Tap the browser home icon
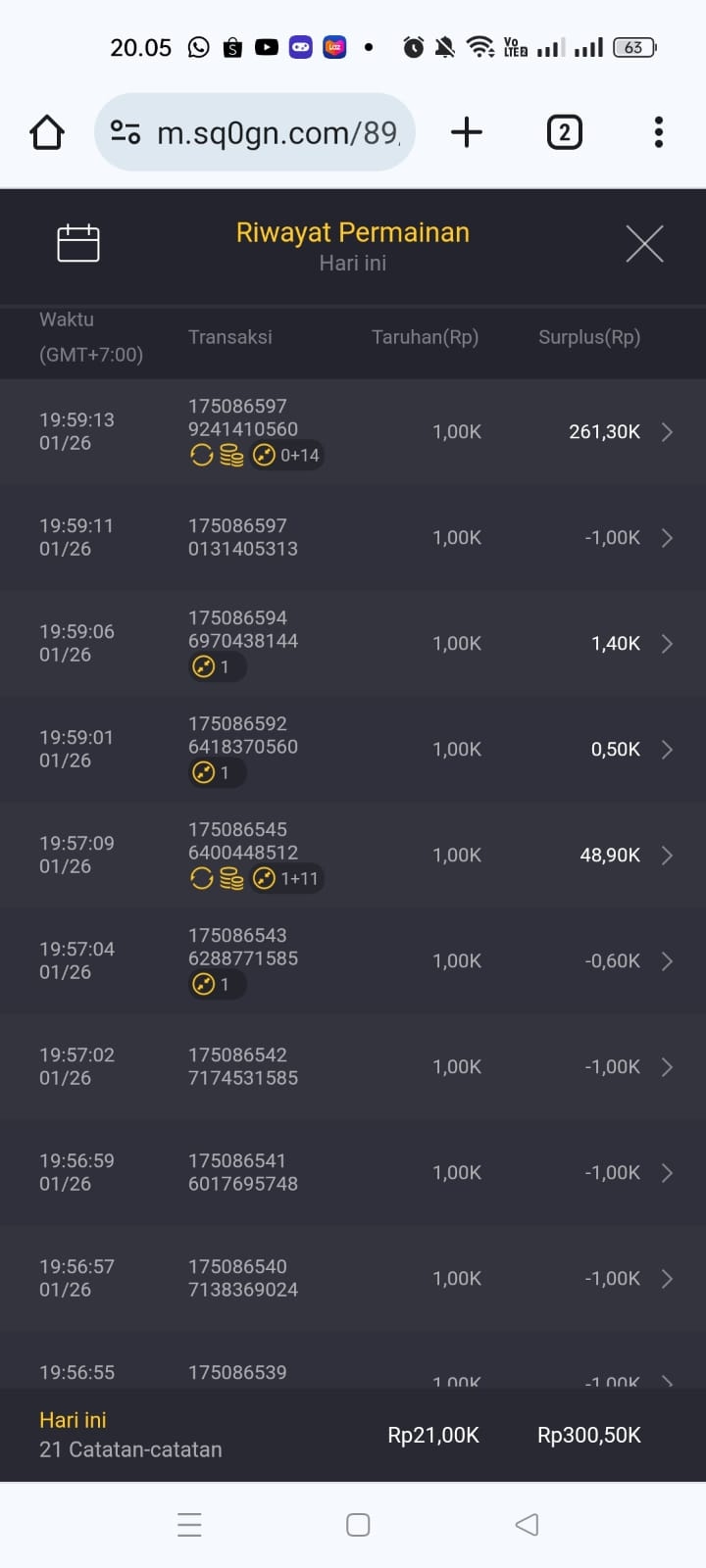Image resolution: width=706 pixels, height=1568 pixels. 47,132
